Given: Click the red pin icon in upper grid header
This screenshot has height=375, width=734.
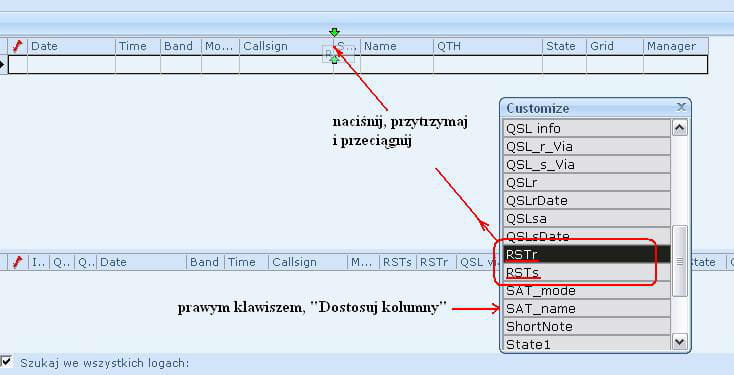Looking at the screenshot, I should (x=18, y=46).
